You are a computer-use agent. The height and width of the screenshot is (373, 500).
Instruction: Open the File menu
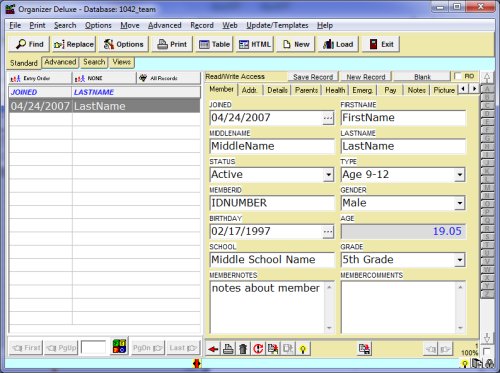point(15,25)
